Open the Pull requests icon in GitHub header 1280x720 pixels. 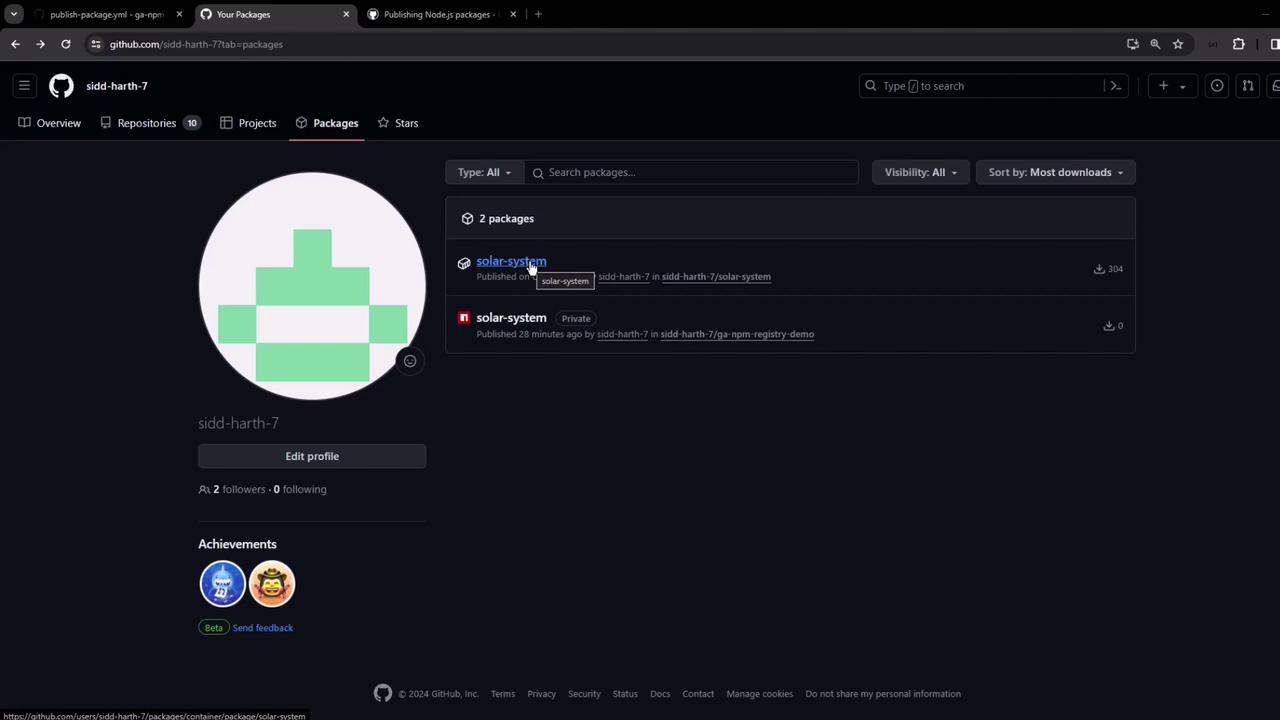[1248, 86]
